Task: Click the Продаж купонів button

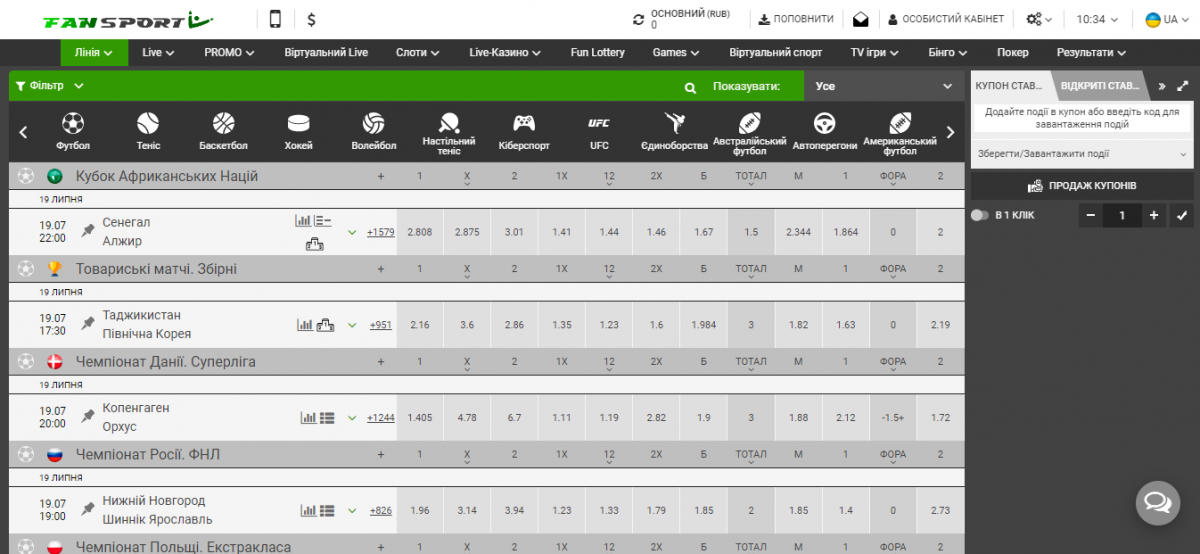Action: tap(1081, 186)
